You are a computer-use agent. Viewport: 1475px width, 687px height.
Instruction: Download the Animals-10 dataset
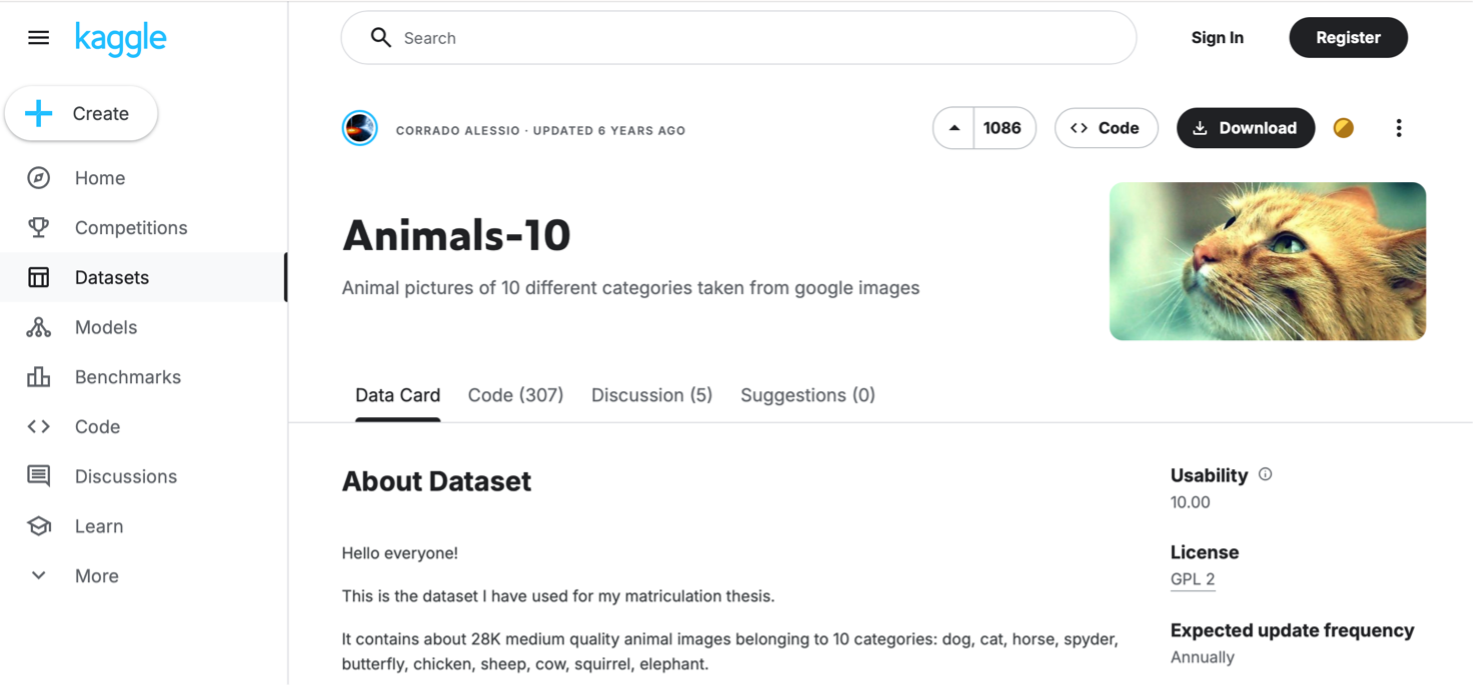1245,128
